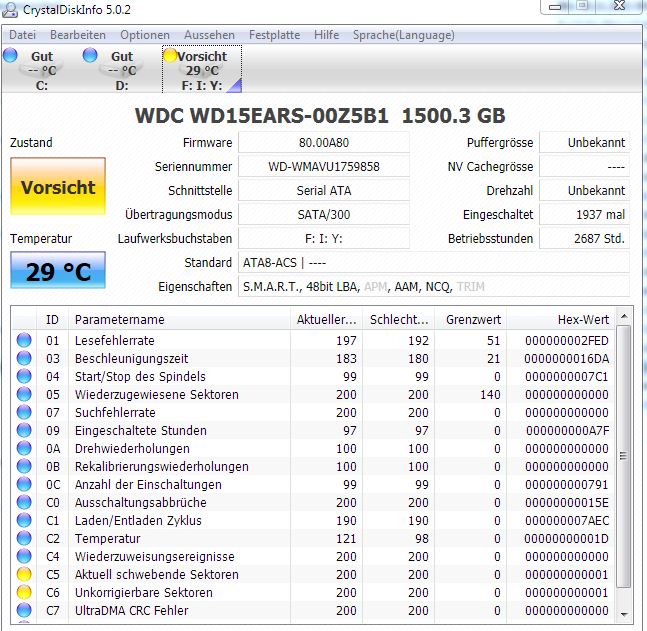Click the Übertragungsmodus field showing SATA/300
647x631 pixels.
pos(324,215)
